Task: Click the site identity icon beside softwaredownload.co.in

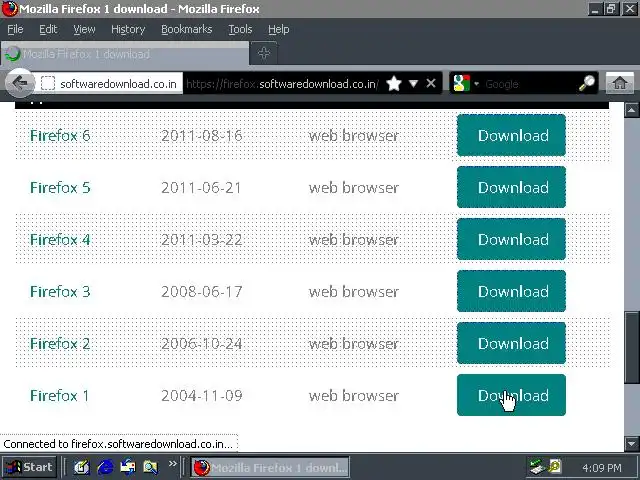Action: pos(48,84)
